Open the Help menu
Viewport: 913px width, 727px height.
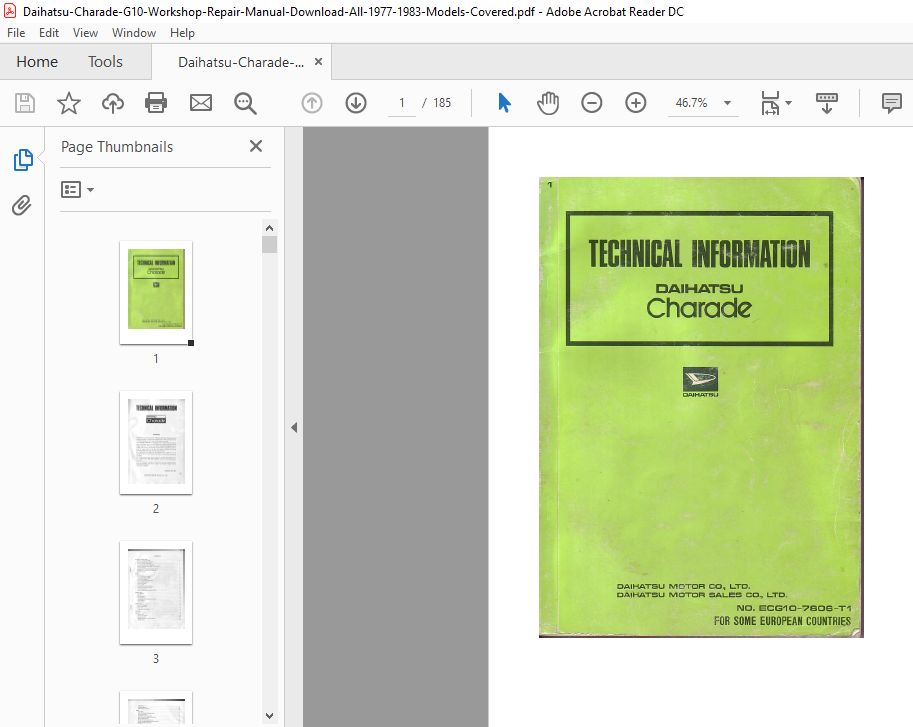click(182, 33)
